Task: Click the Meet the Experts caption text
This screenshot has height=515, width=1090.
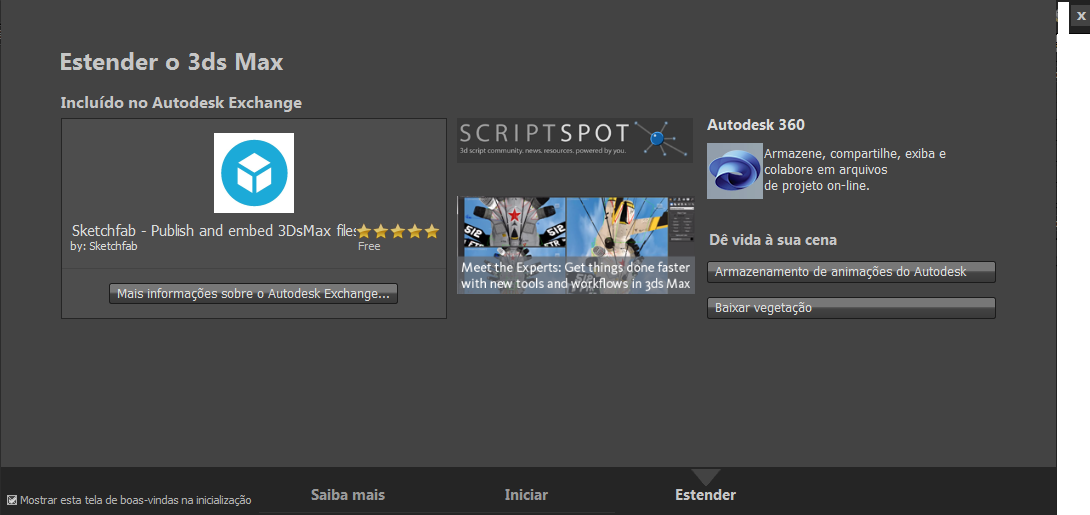Action: point(576,275)
